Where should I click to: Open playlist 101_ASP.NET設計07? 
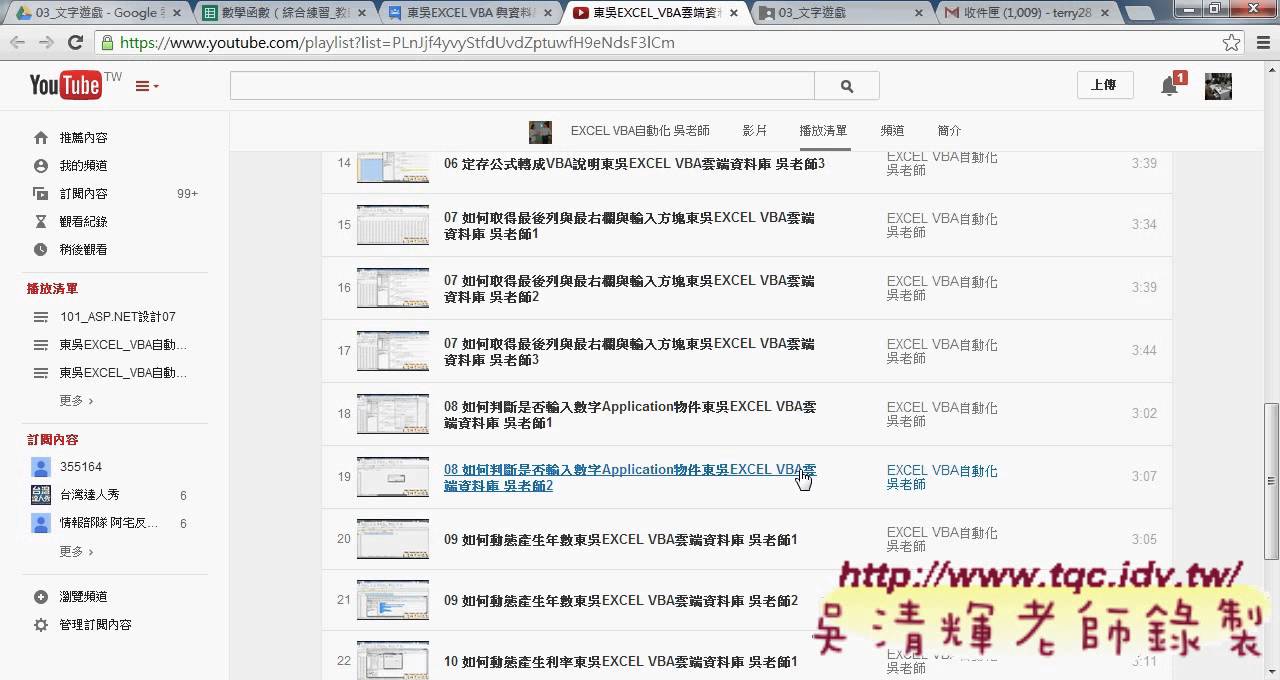pyautogui.click(x=117, y=317)
